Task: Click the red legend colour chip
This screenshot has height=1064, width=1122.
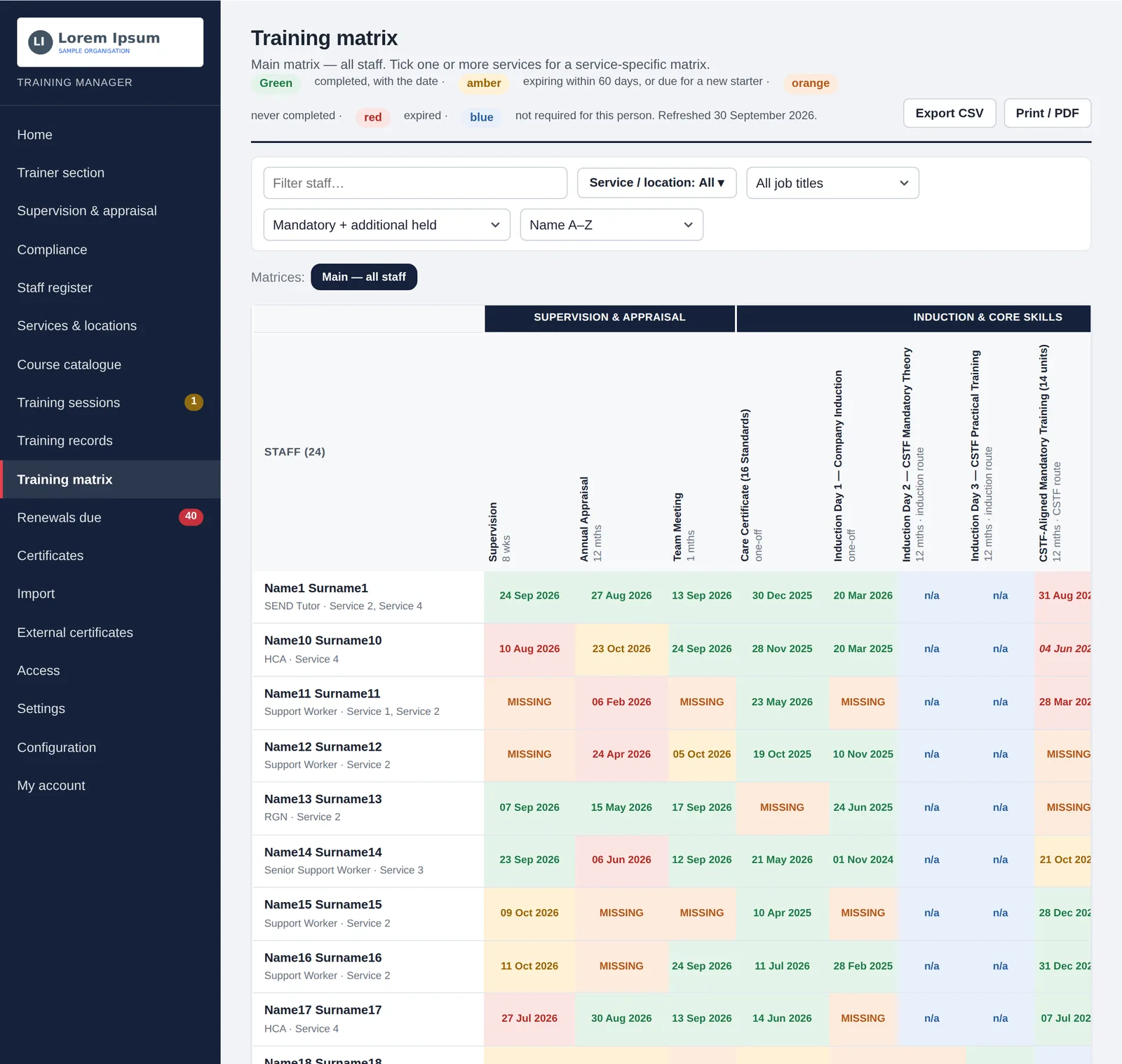Action: coord(373,117)
